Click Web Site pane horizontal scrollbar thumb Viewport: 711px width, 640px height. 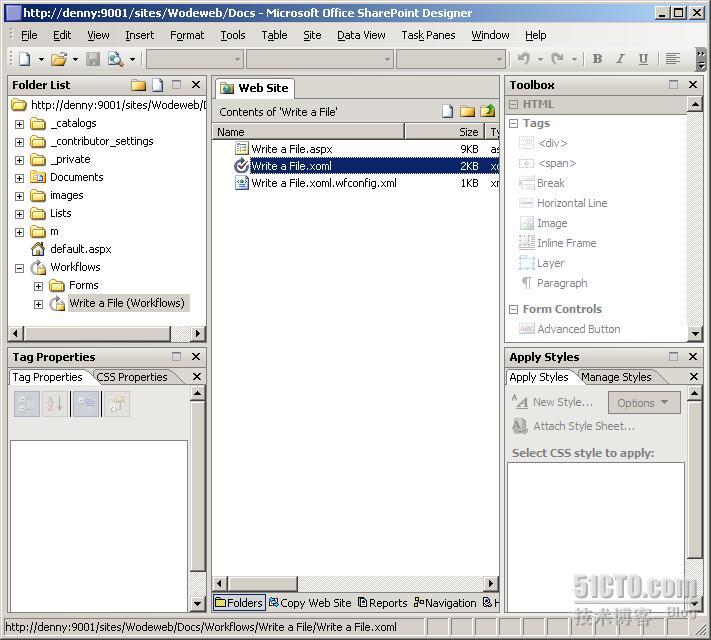[x=263, y=583]
